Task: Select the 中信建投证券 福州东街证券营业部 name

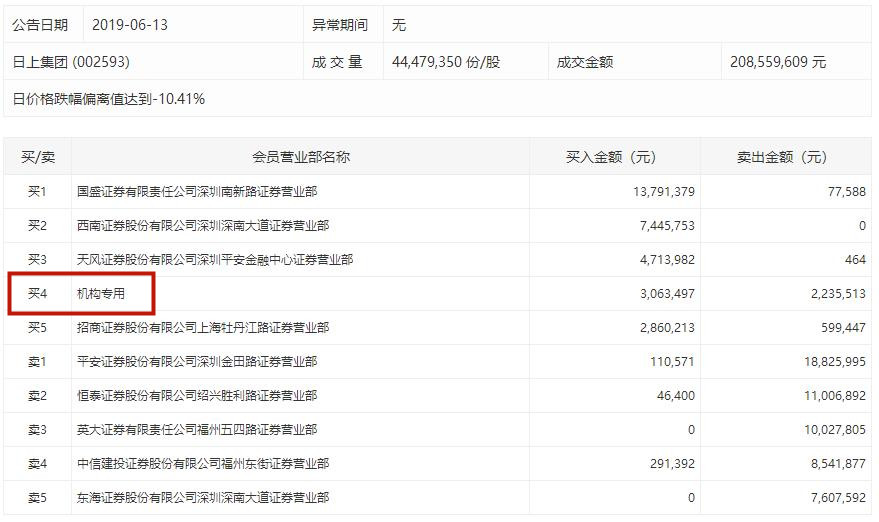Action: pyautogui.click(x=203, y=464)
